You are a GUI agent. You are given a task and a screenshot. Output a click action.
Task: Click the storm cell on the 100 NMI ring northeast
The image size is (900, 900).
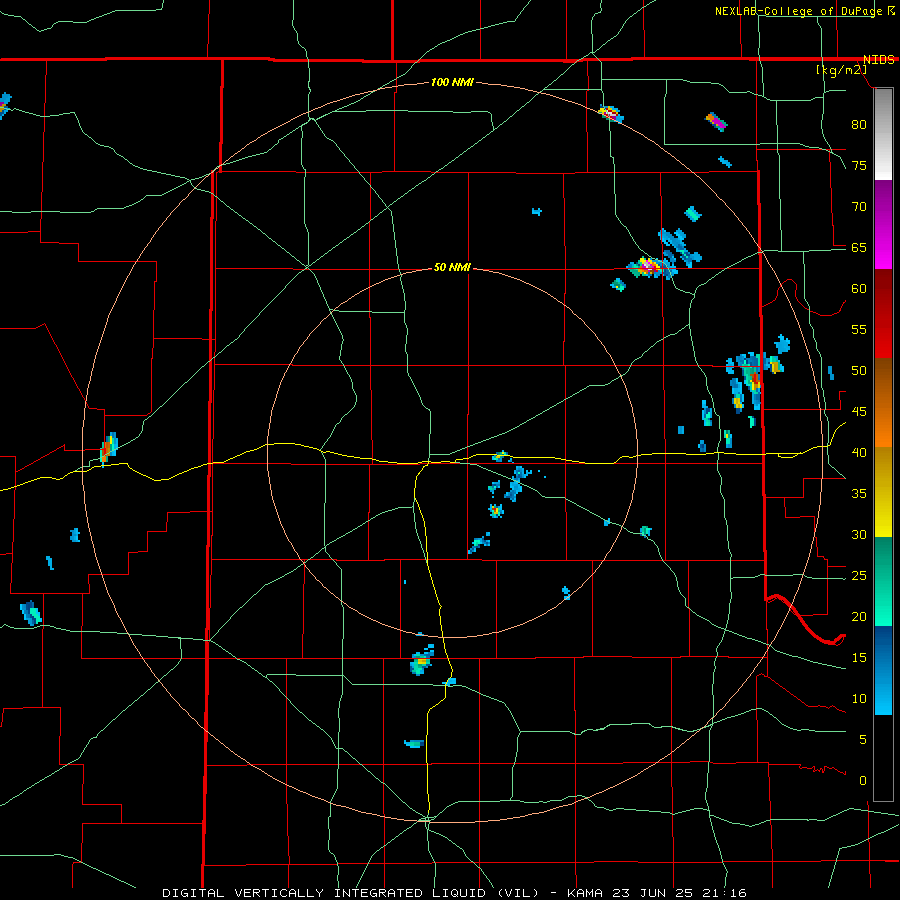click(611, 114)
